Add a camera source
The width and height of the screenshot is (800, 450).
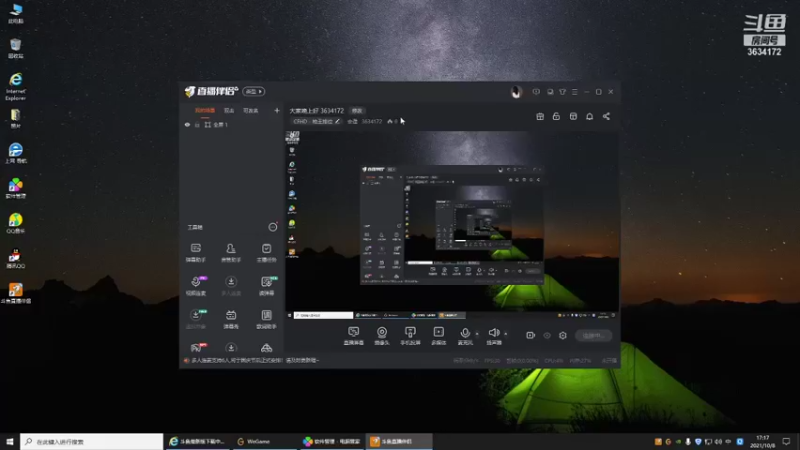[382, 336]
